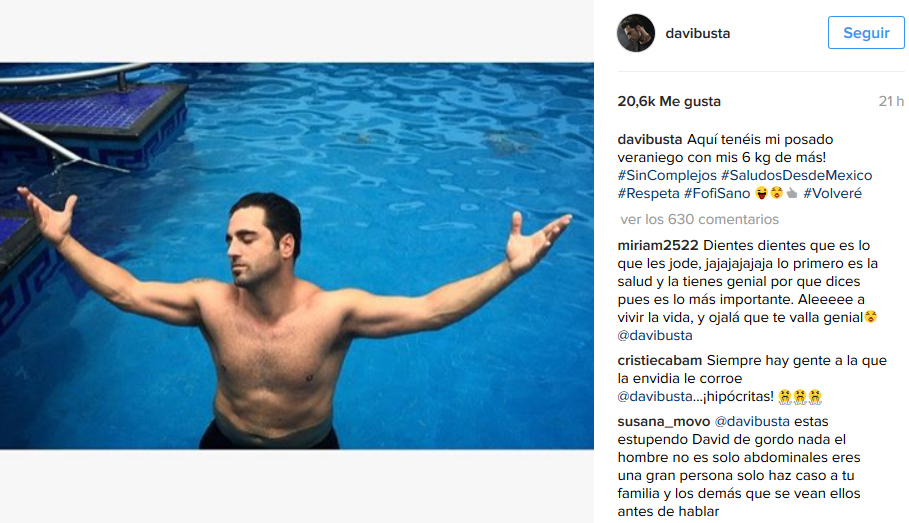Visit susana_movo commenter profile

[664, 422]
